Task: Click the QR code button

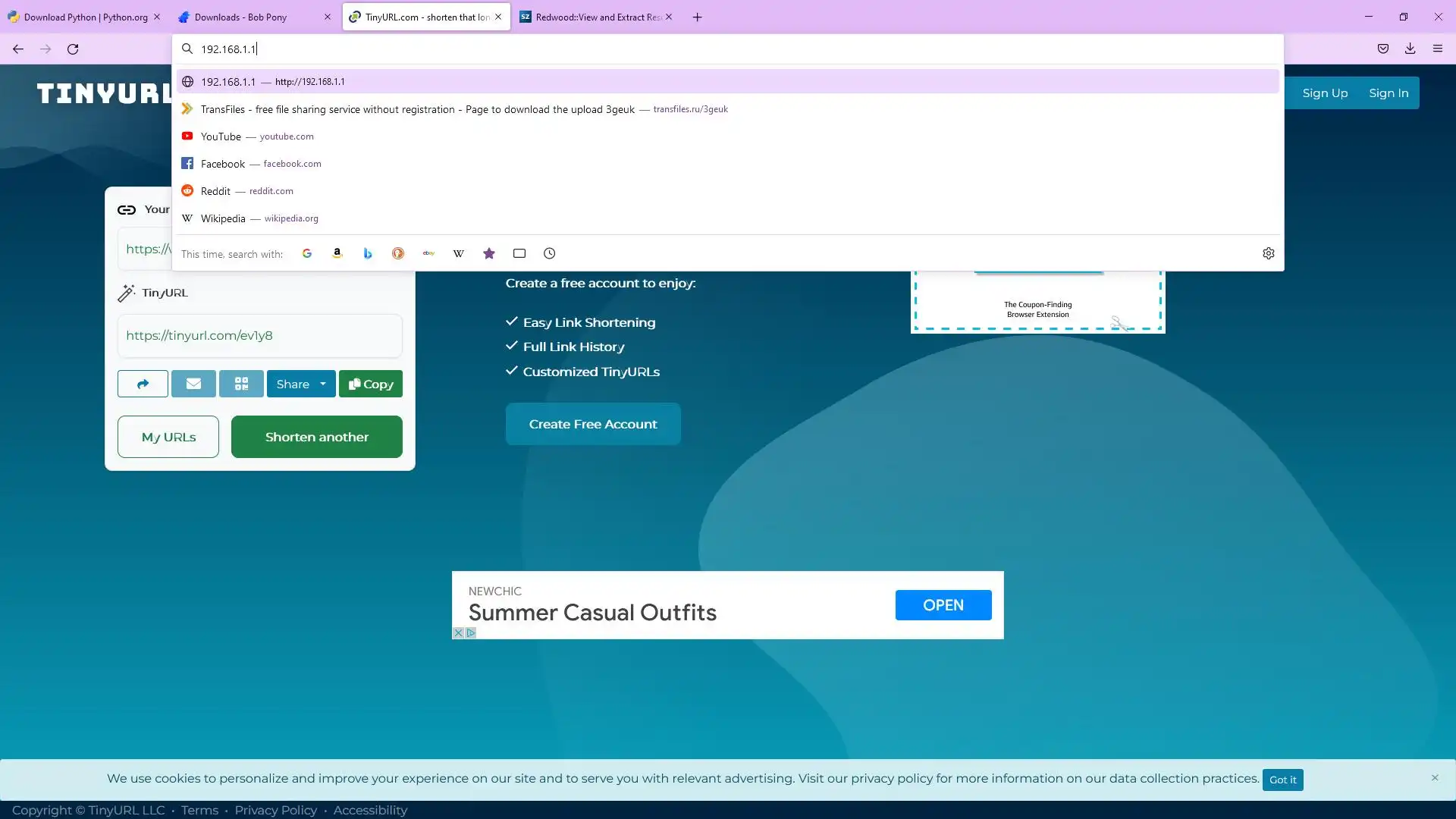Action: click(241, 384)
